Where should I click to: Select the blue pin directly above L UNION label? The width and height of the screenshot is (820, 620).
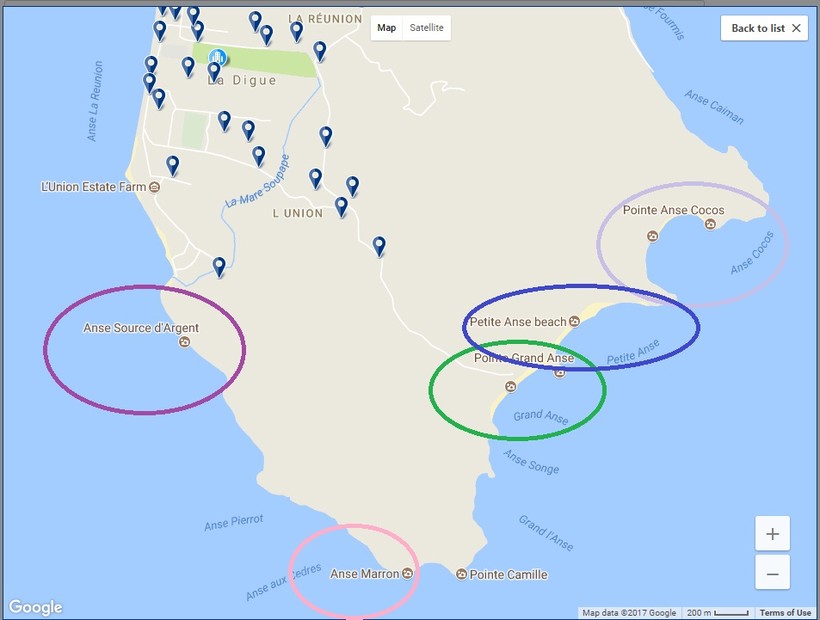coord(316,178)
